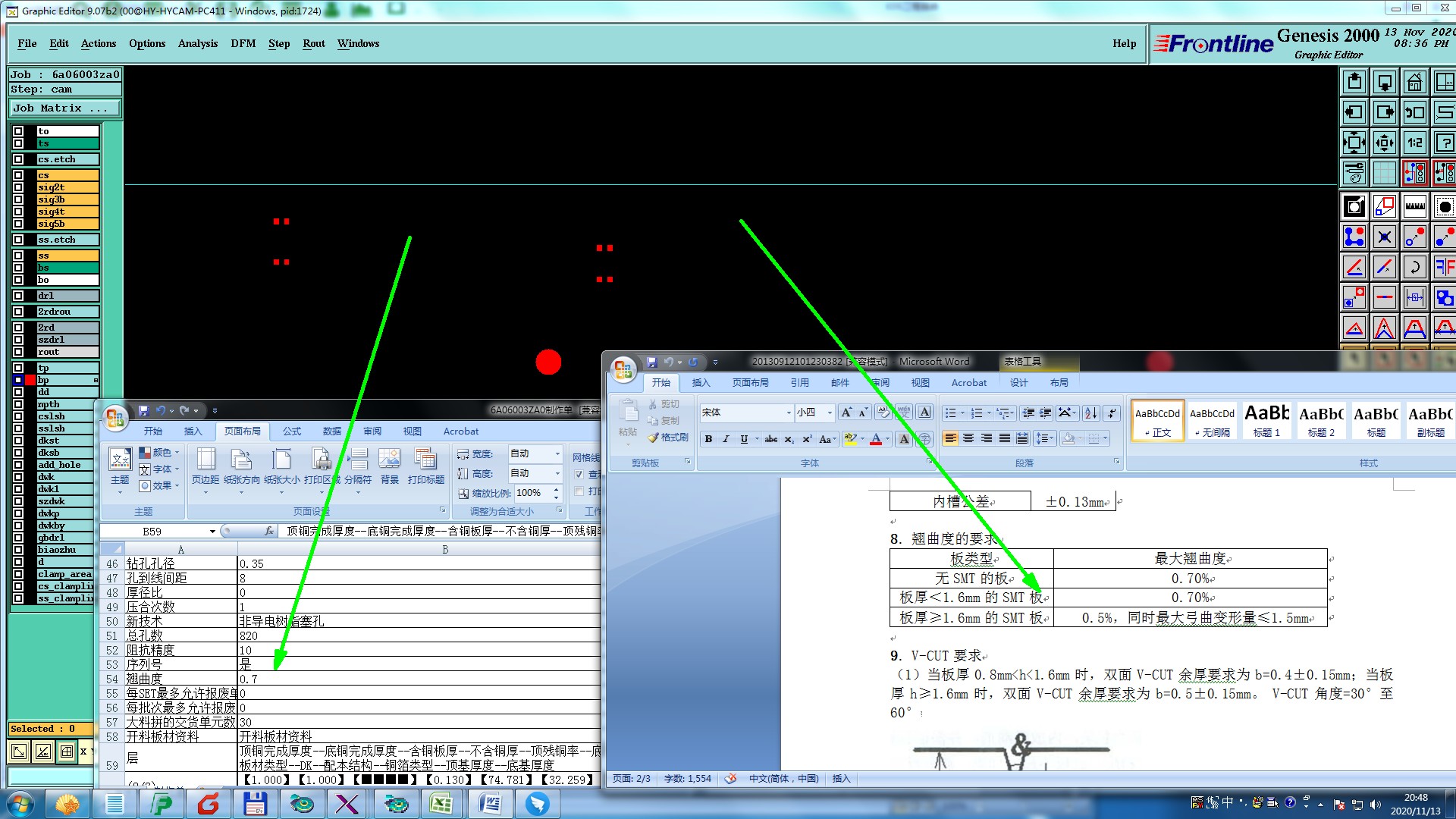This screenshot has width=1456, height=819.
Task: Open the Excel width (宽度) dropdown
Action: click(557, 453)
